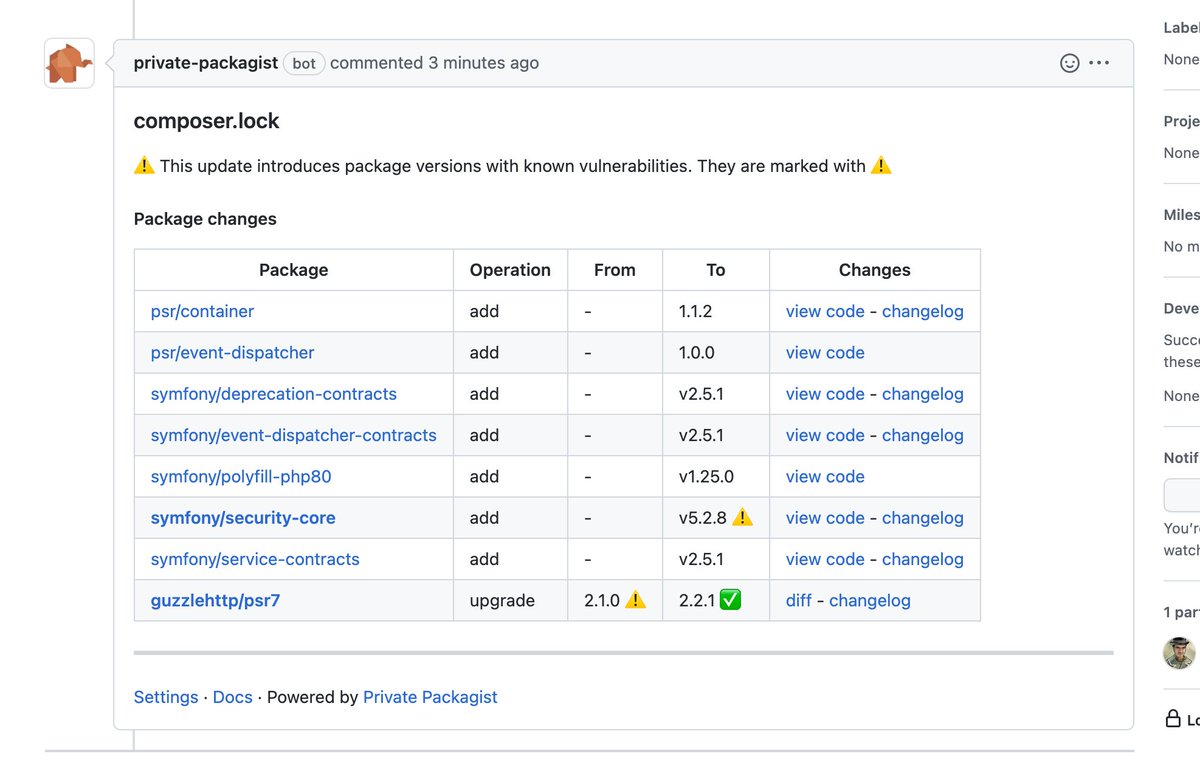Open the comment three-dots options menu

pyautogui.click(x=1099, y=63)
